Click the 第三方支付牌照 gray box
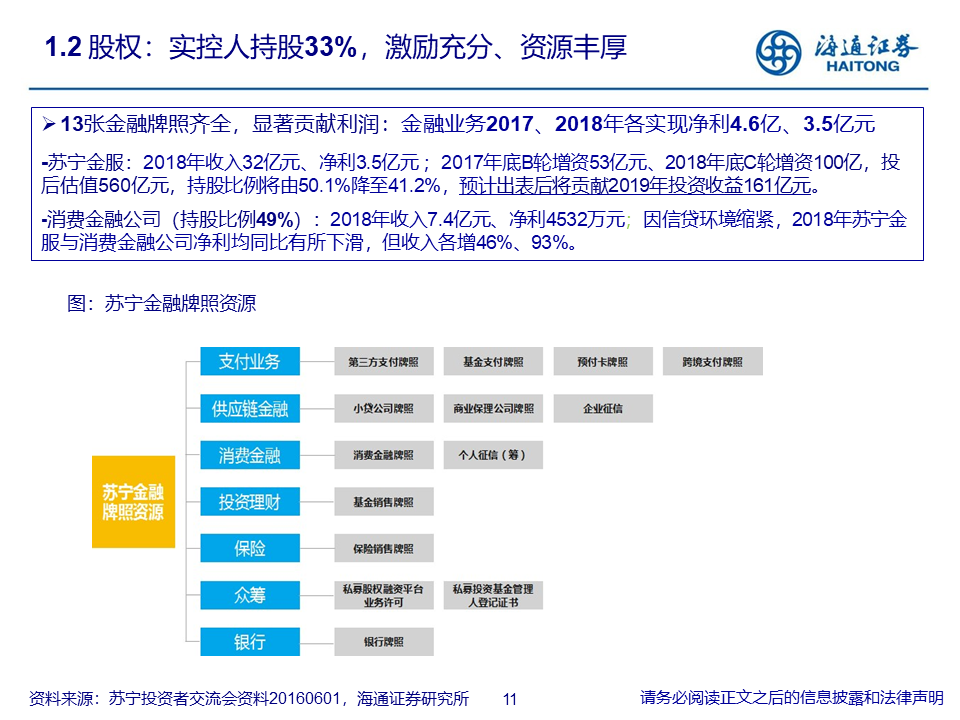The height and width of the screenshot is (720, 960). [384, 361]
